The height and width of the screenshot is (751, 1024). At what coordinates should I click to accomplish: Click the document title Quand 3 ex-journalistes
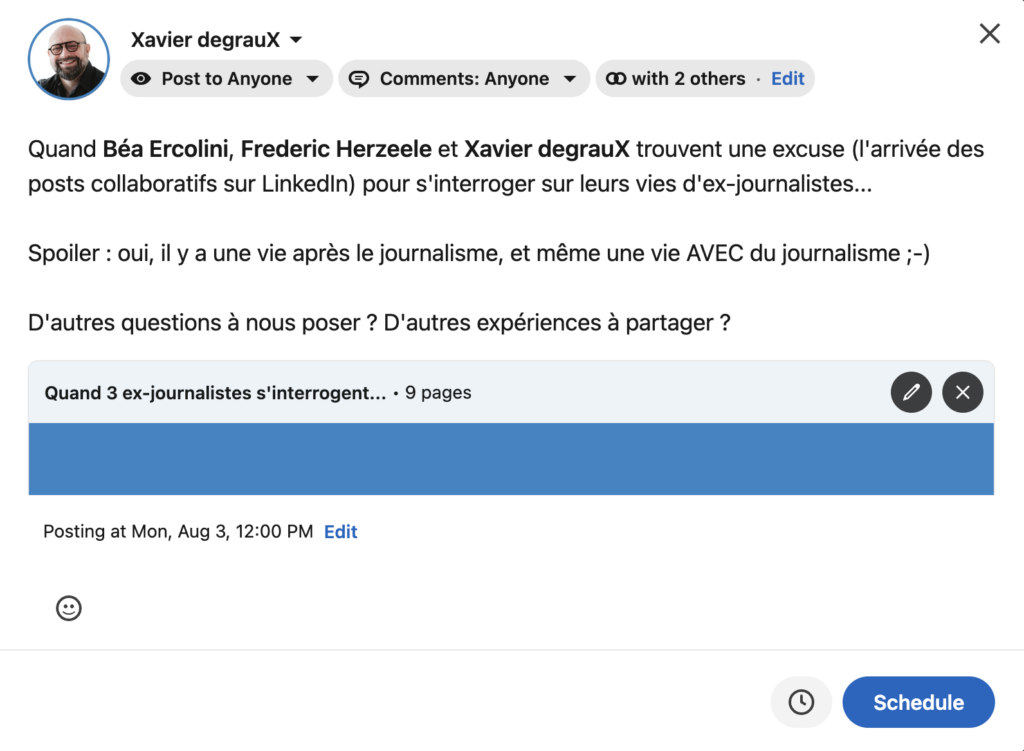tap(216, 393)
